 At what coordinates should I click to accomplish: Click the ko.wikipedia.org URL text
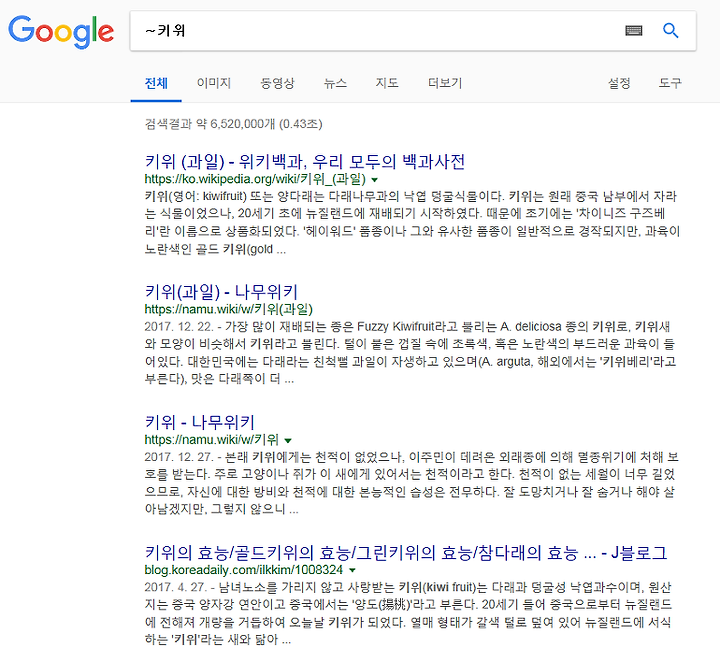(255, 179)
